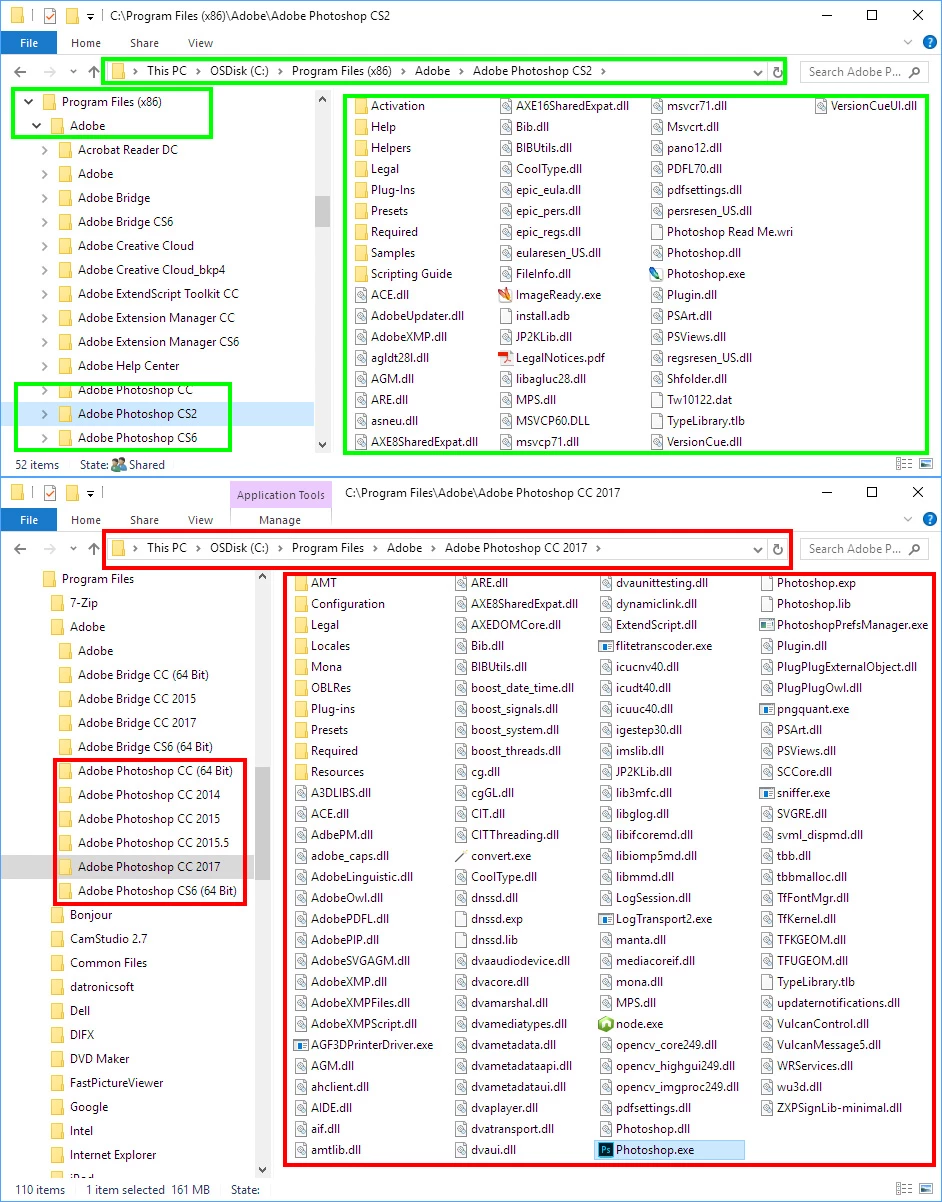942x1202 pixels.
Task: Open View tab in CS2 window
Action: click(x=200, y=43)
